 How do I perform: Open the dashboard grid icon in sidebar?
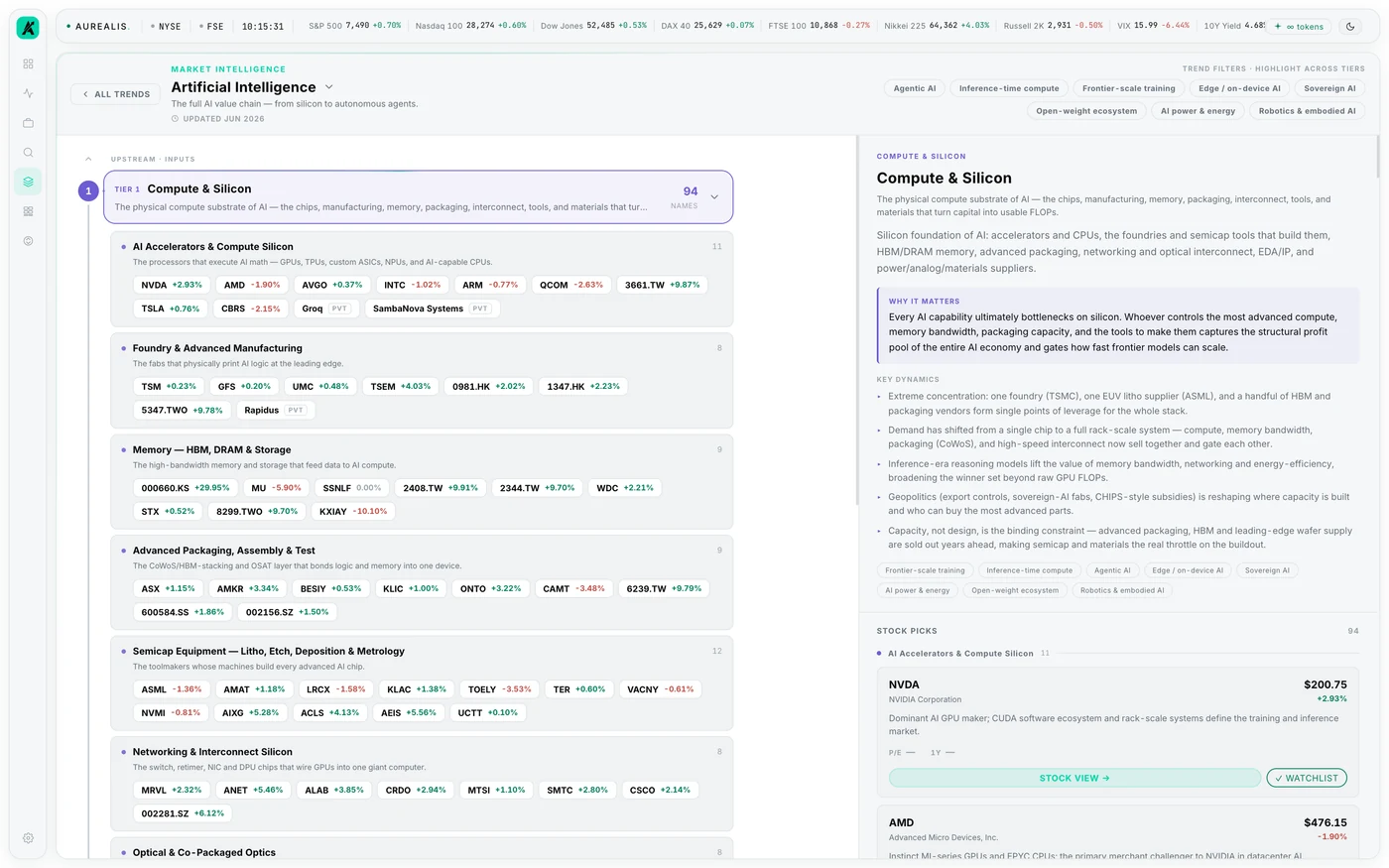point(28,63)
